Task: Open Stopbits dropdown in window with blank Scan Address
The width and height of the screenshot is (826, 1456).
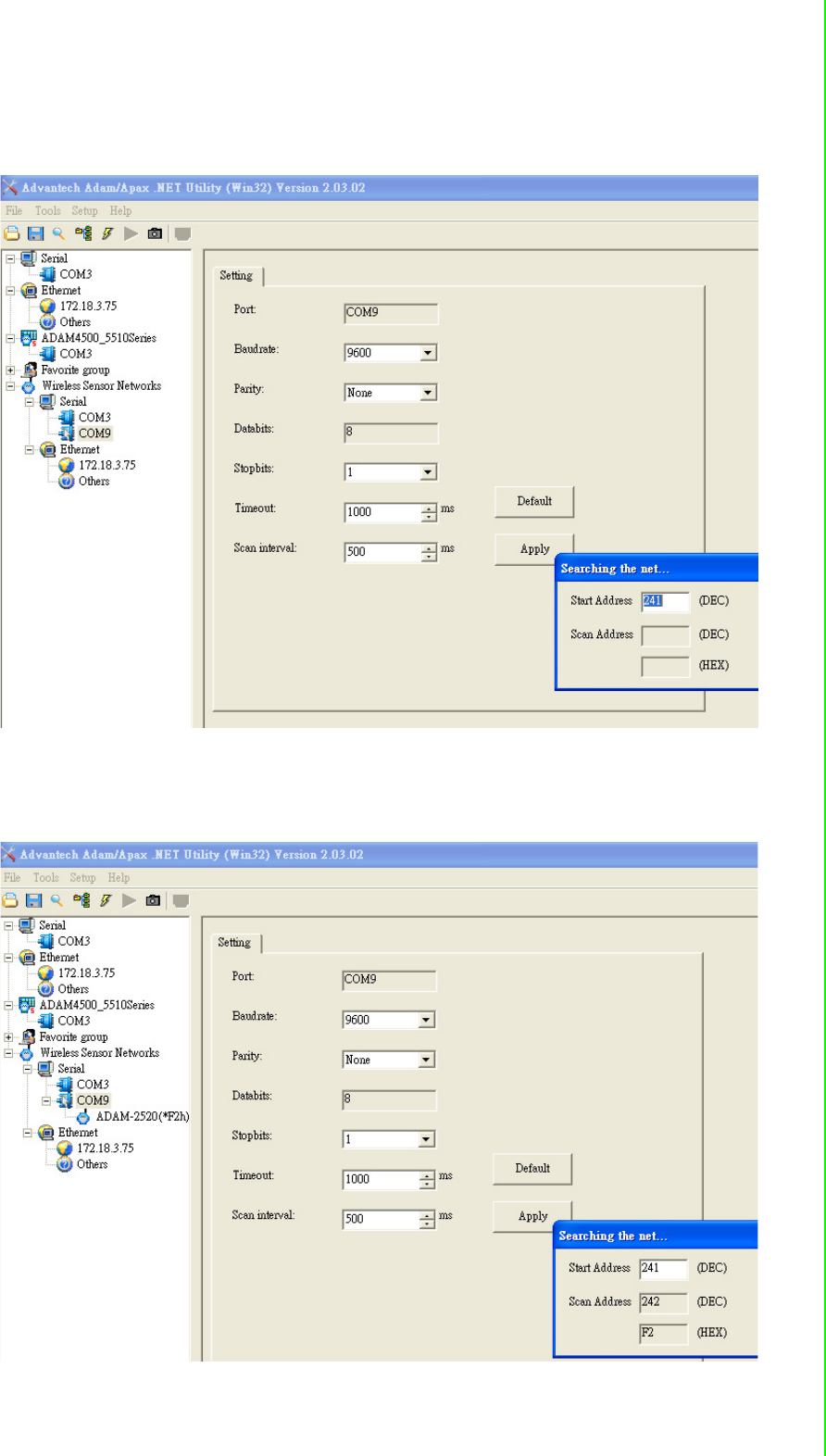Action: pyautogui.click(x=428, y=472)
